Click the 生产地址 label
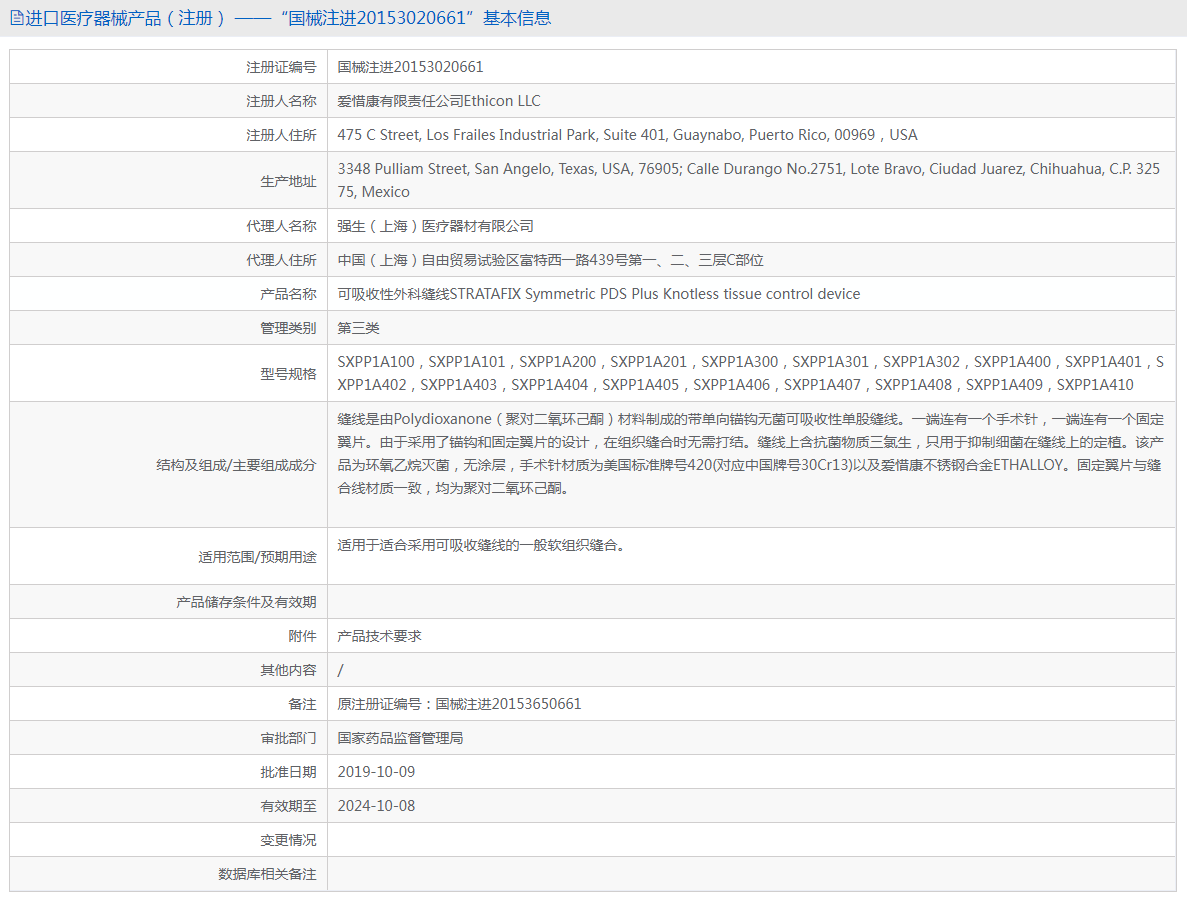This screenshot has width=1187, height=897. click(x=288, y=181)
